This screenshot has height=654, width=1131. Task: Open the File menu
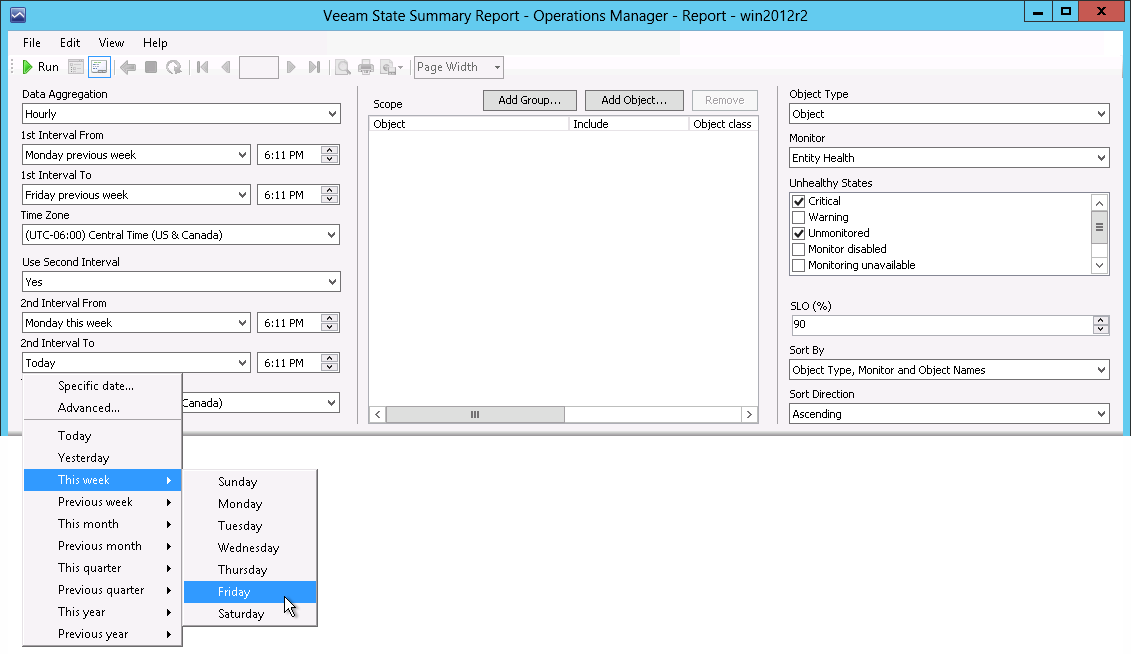pyautogui.click(x=32, y=43)
